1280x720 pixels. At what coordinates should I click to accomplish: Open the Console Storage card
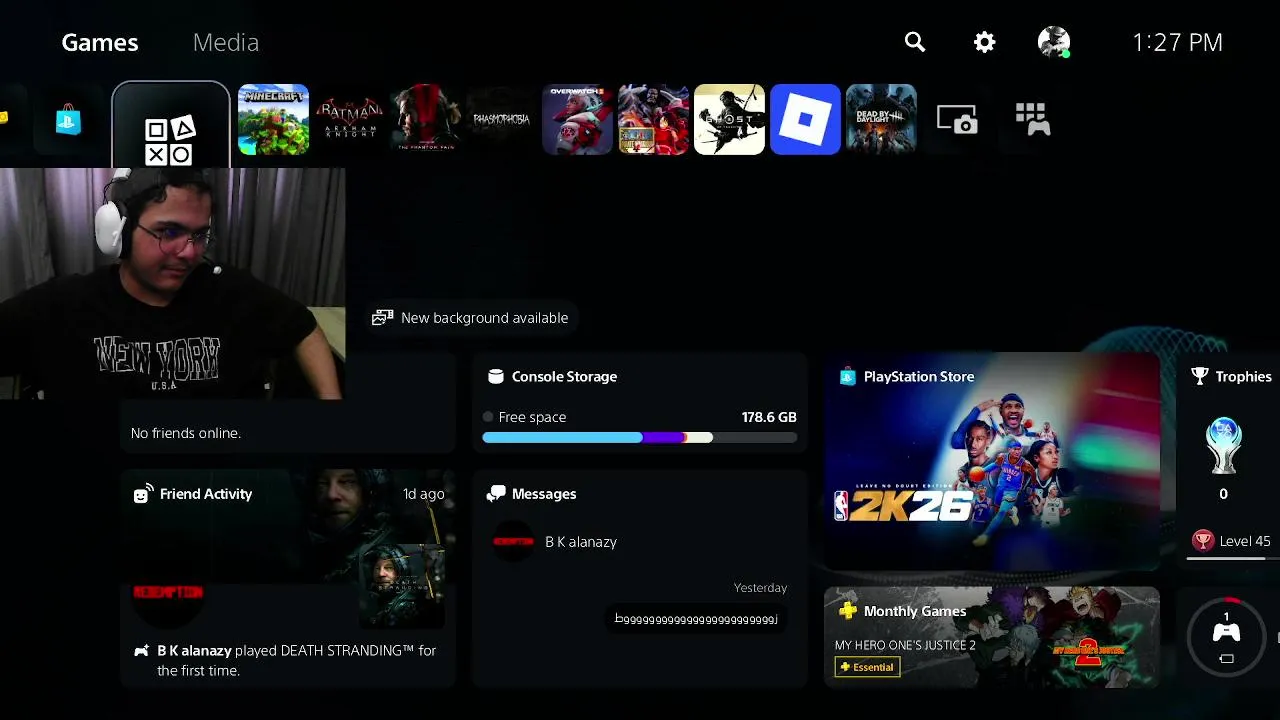[640, 404]
